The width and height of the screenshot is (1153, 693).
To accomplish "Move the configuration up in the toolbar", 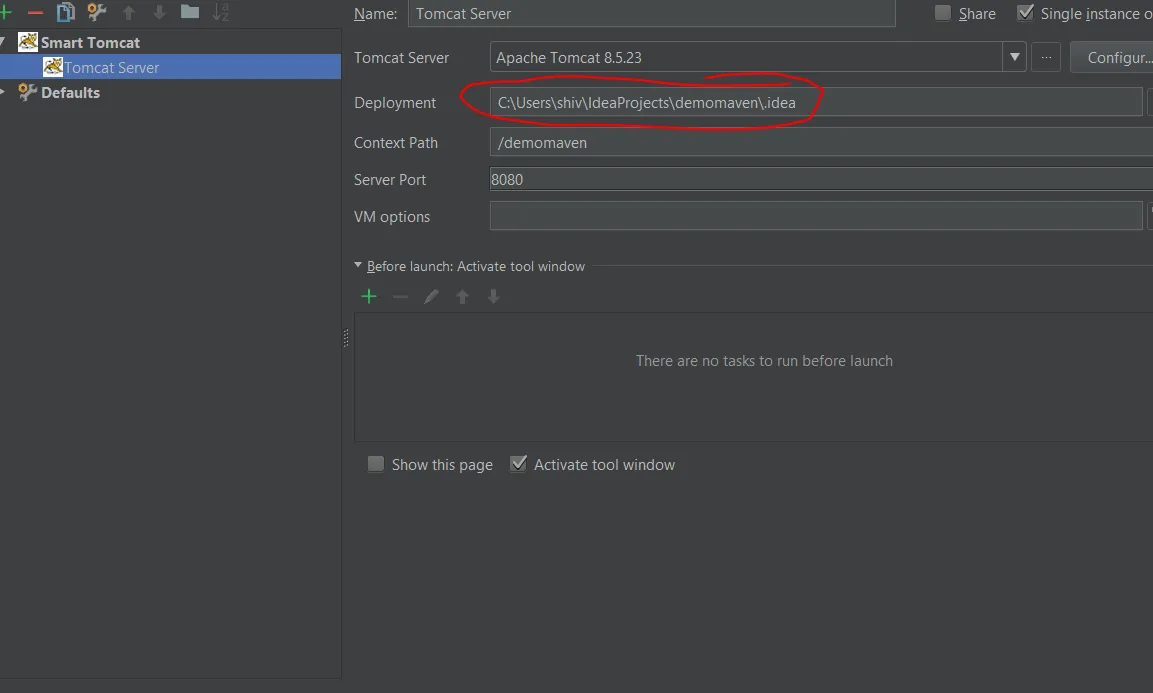I will pyautogui.click(x=129, y=12).
